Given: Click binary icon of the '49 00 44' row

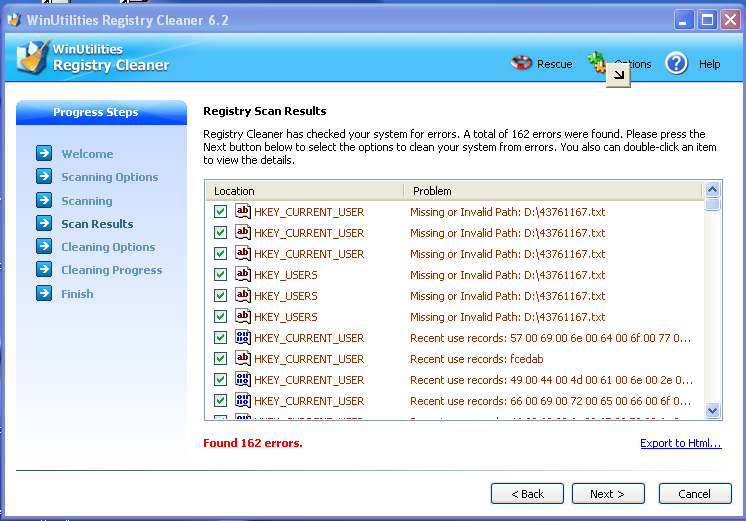Looking at the screenshot, I should click(243, 379).
